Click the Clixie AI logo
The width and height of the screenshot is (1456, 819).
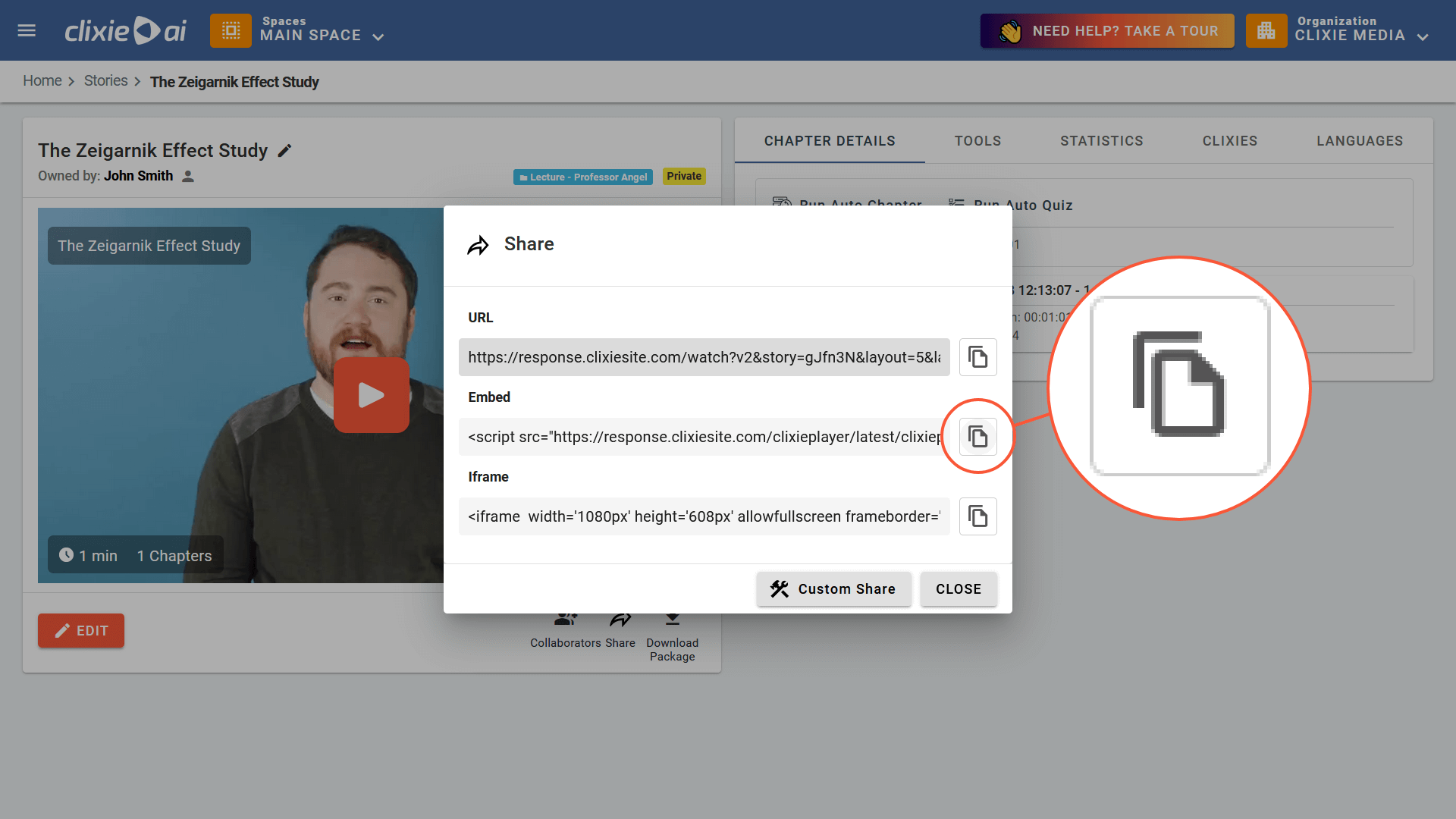pos(125,30)
